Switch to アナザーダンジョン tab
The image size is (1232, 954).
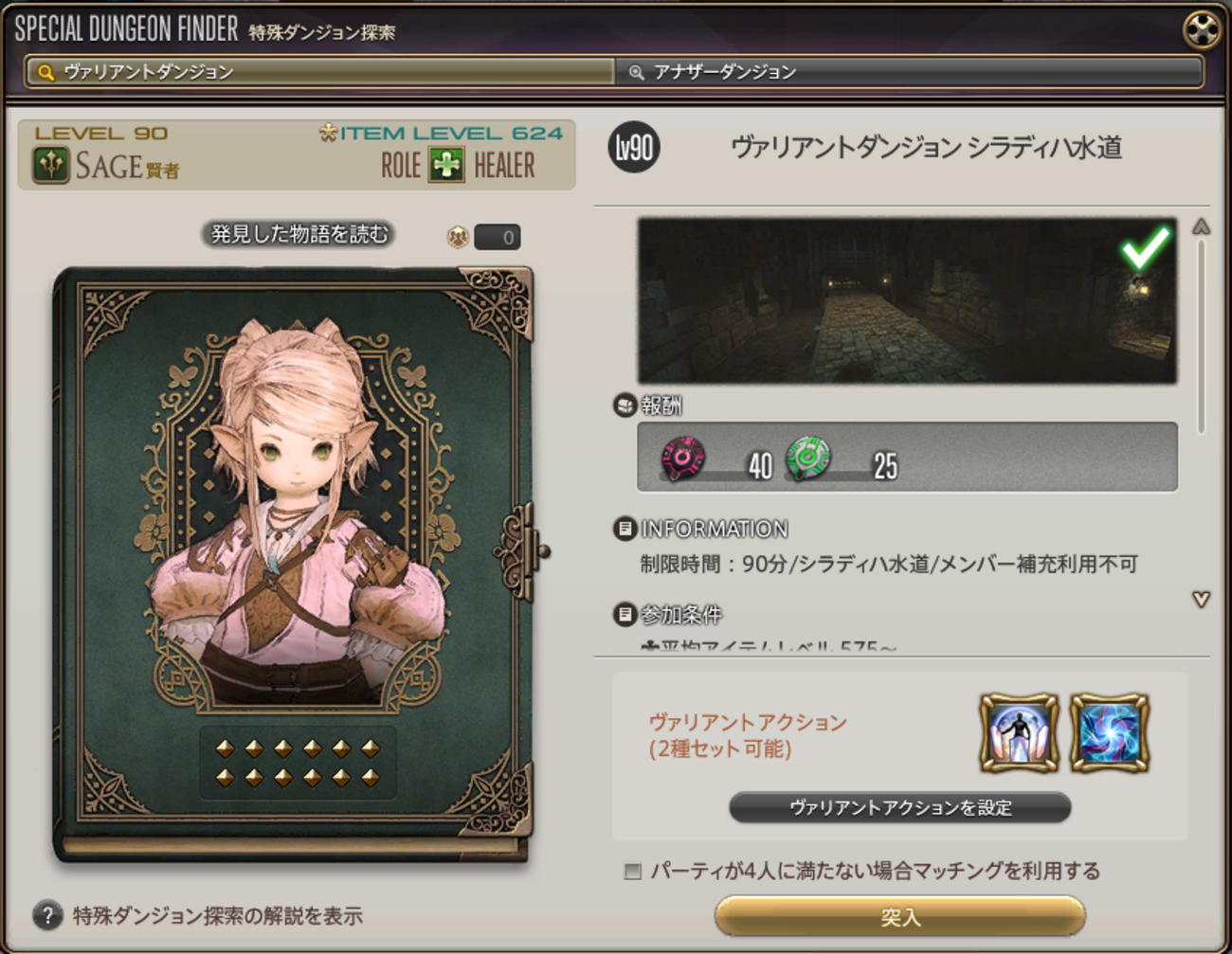(x=910, y=72)
